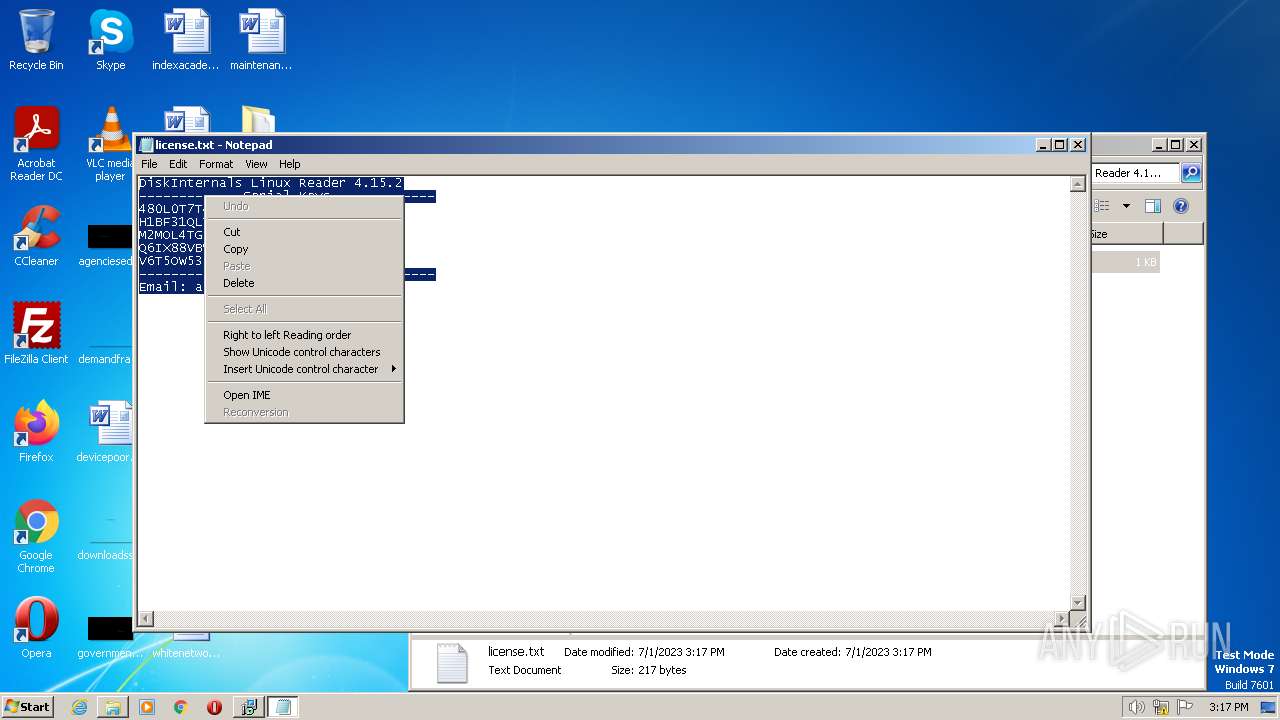1280x720 pixels.
Task: Choose Cut from the context menu
Action: (x=304, y=232)
